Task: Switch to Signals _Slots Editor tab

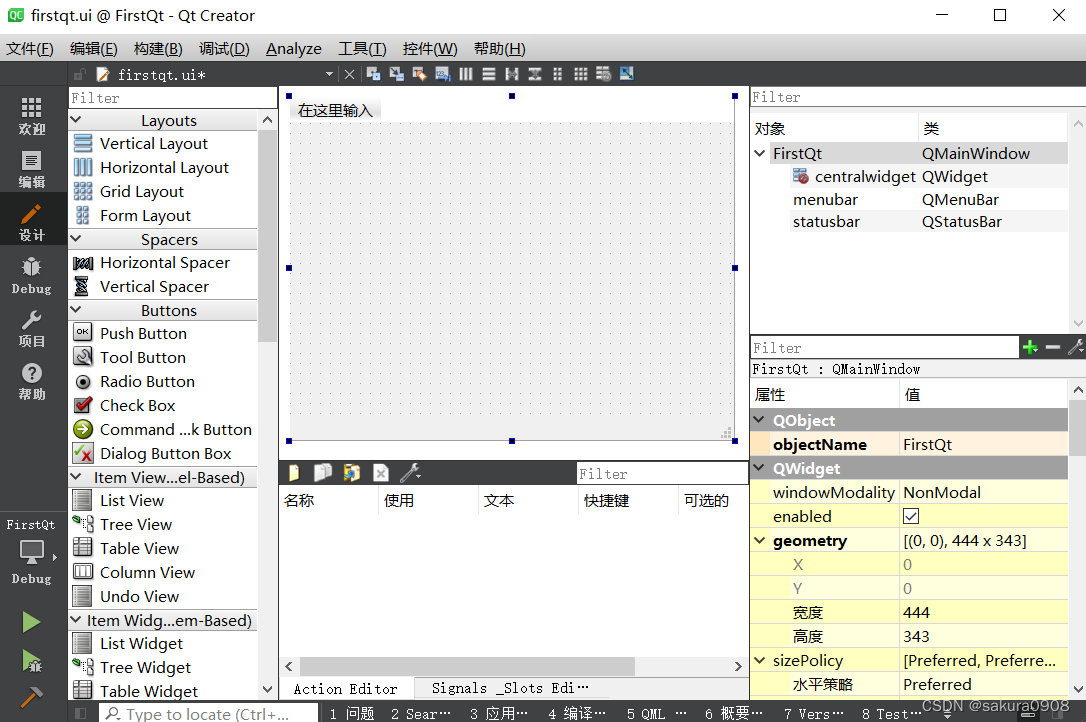Action: (x=510, y=688)
